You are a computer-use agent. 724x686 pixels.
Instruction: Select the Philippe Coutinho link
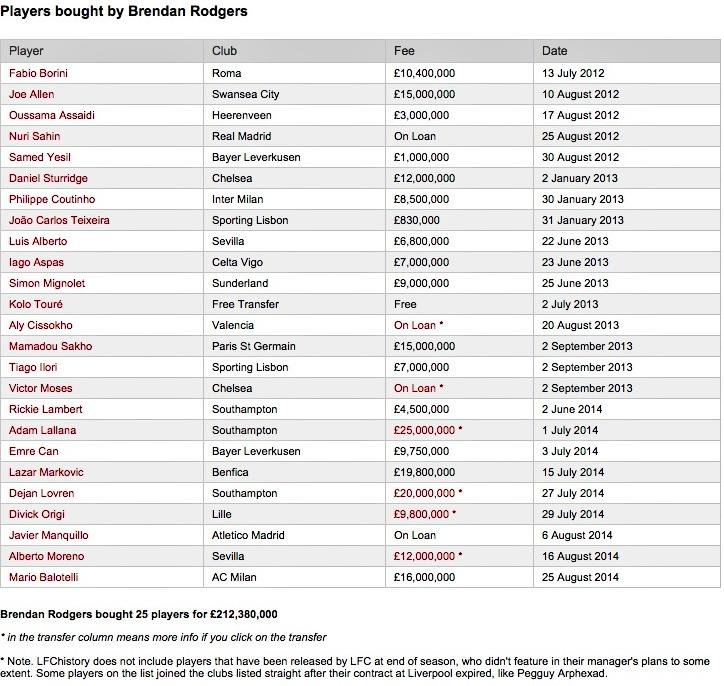(52, 199)
